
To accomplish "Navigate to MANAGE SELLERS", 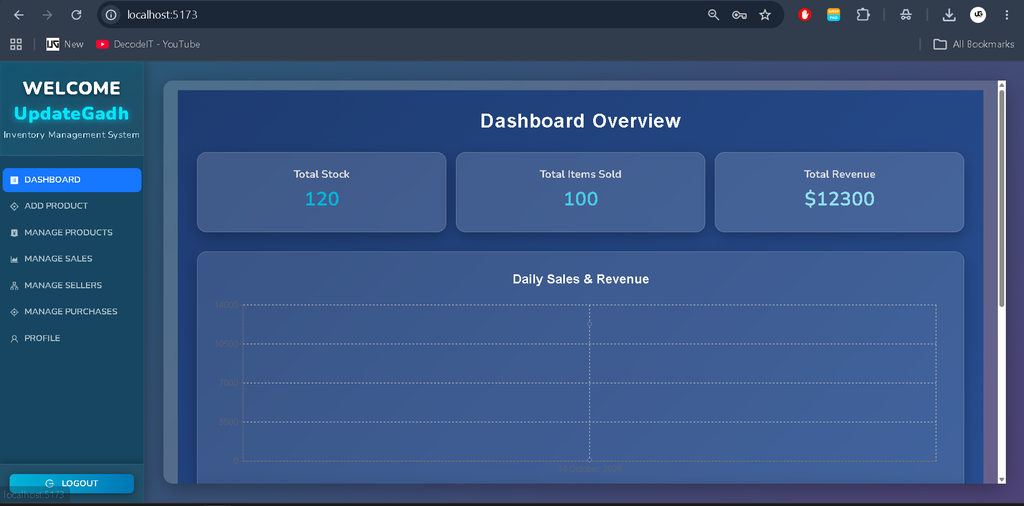I will pyautogui.click(x=72, y=285).
